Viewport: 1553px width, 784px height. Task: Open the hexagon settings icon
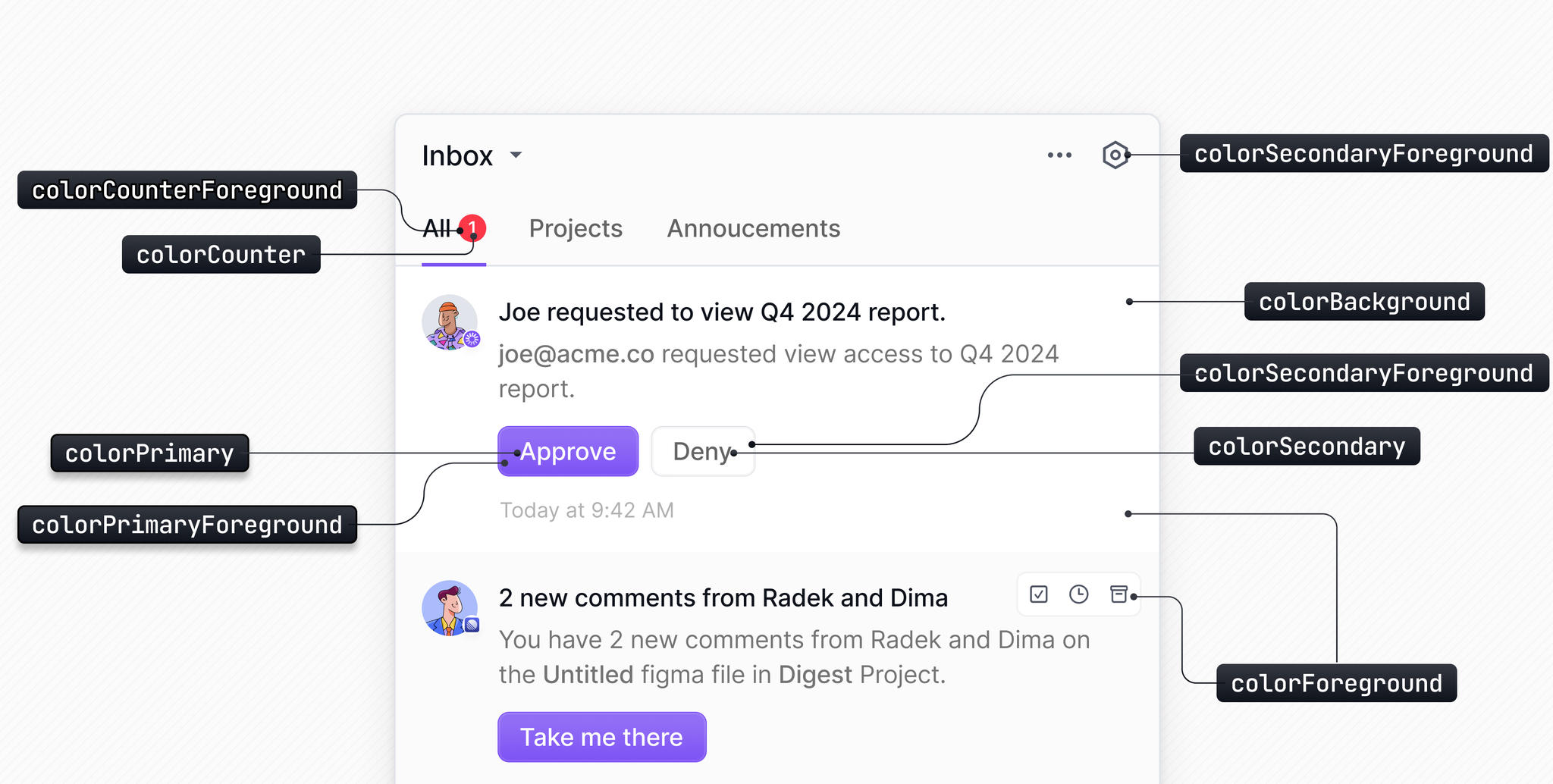click(1115, 155)
